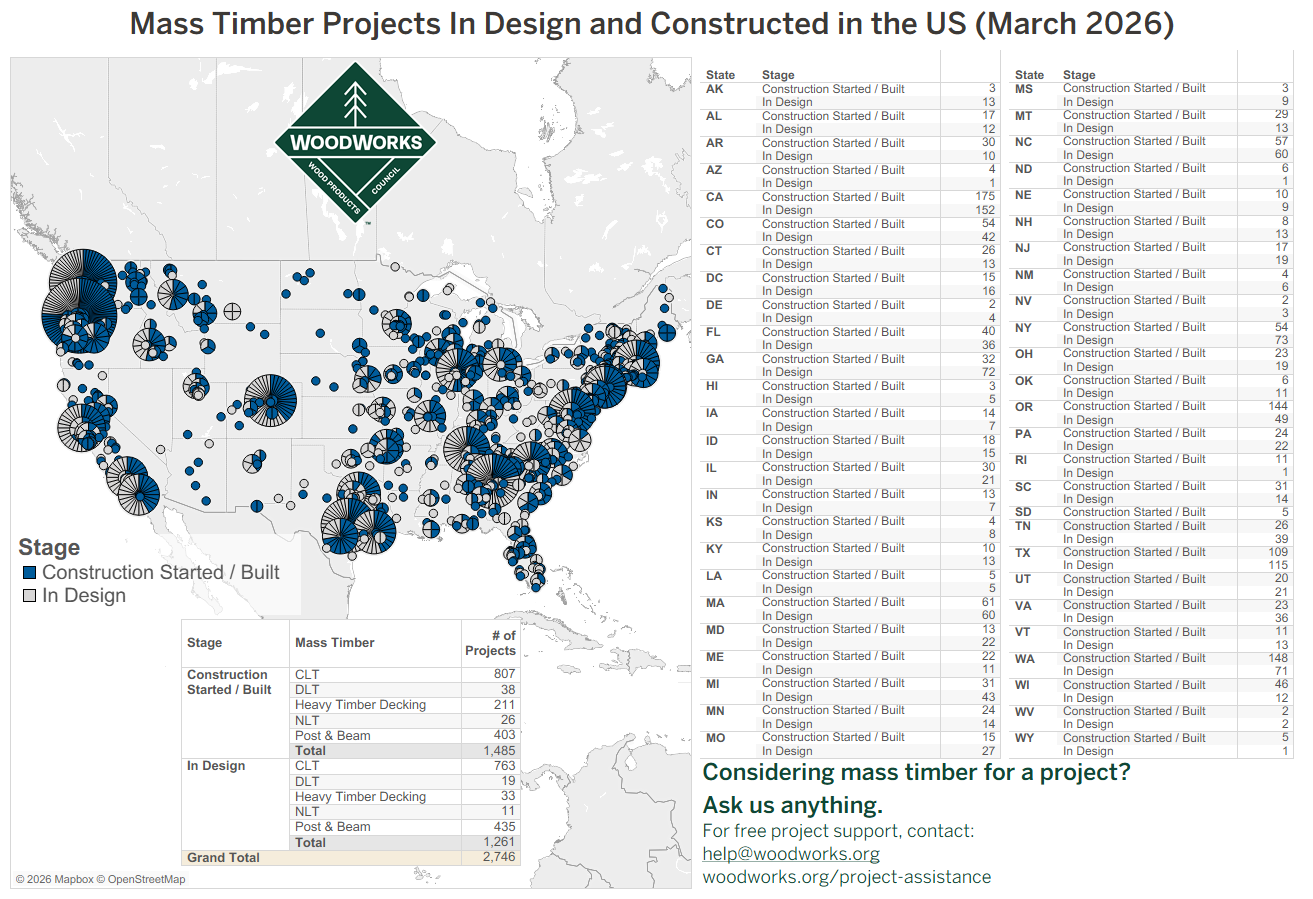Select the grand total value 2,746
The image size is (1313, 899).
tap(498, 857)
